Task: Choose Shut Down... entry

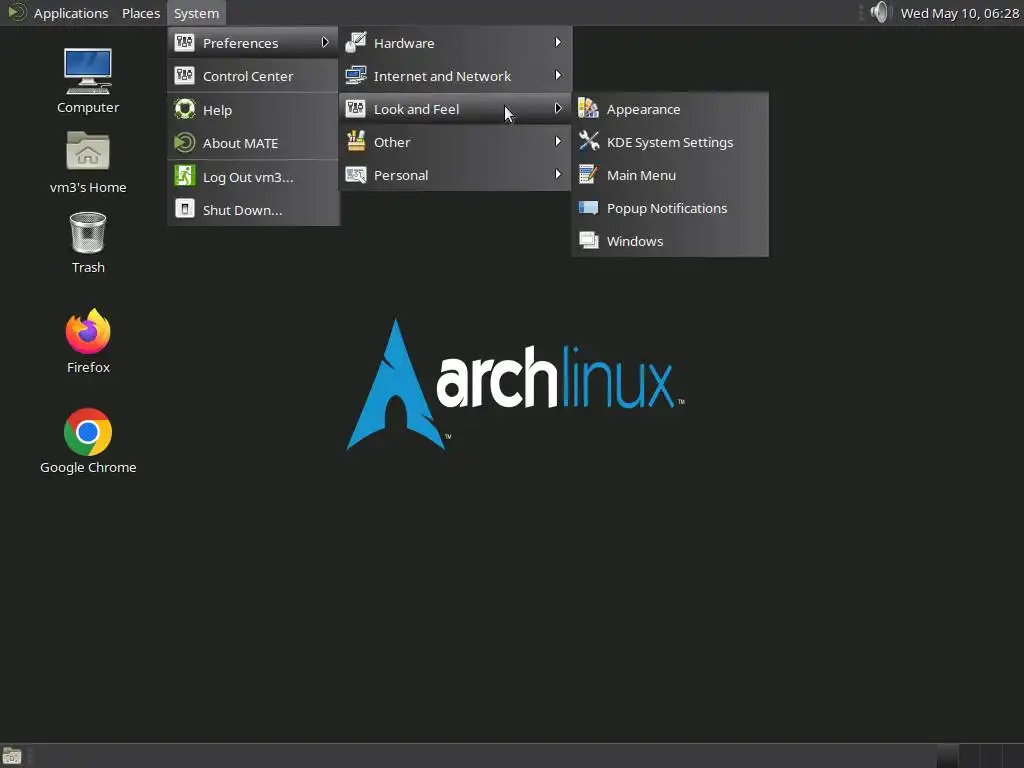Action: (x=253, y=210)
